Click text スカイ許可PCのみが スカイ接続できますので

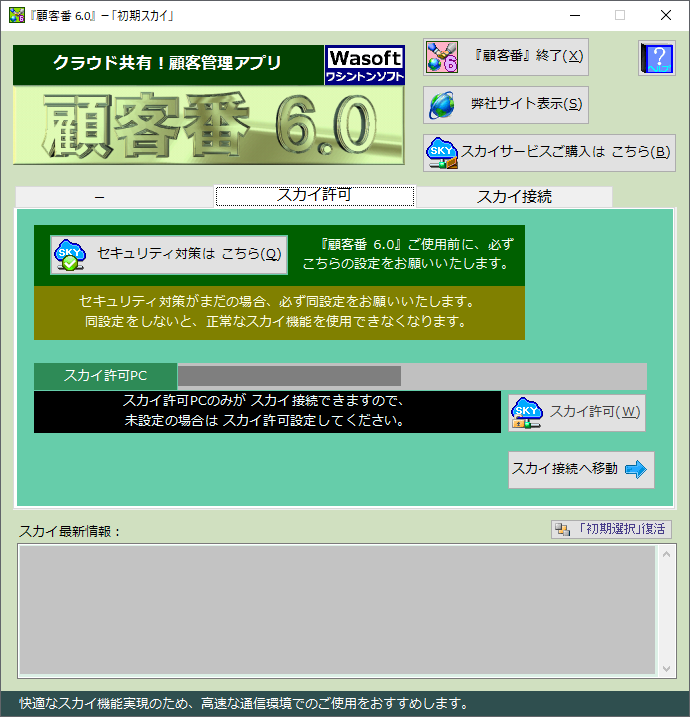[264, 401]
